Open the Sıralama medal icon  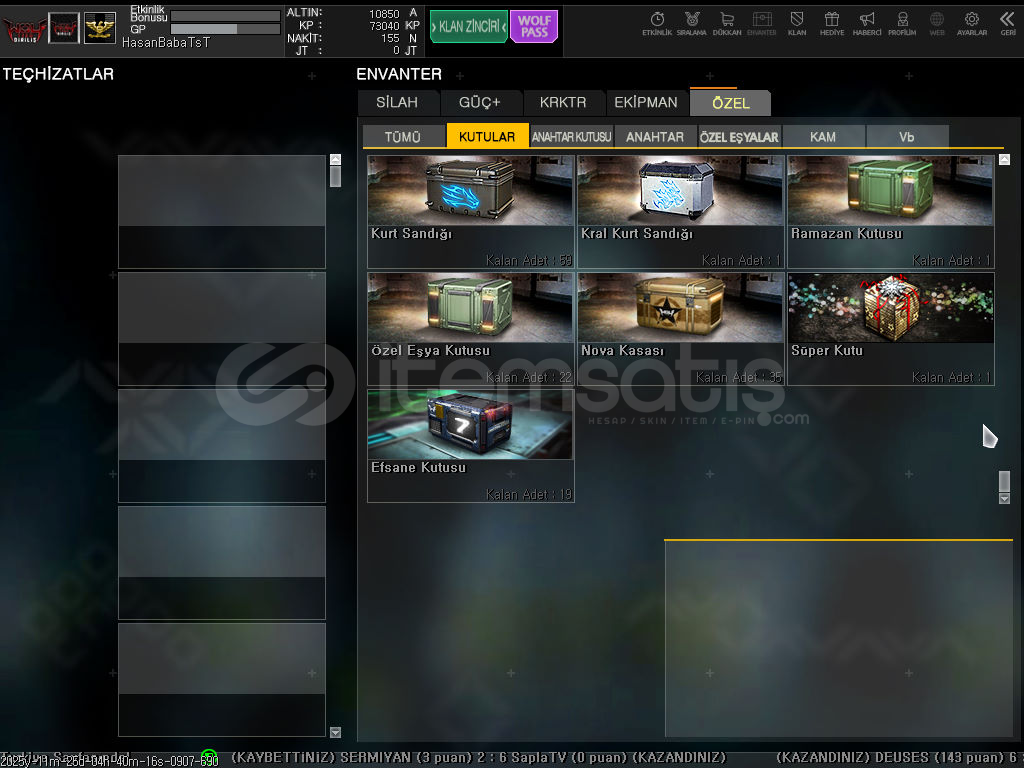click(691, 22)
